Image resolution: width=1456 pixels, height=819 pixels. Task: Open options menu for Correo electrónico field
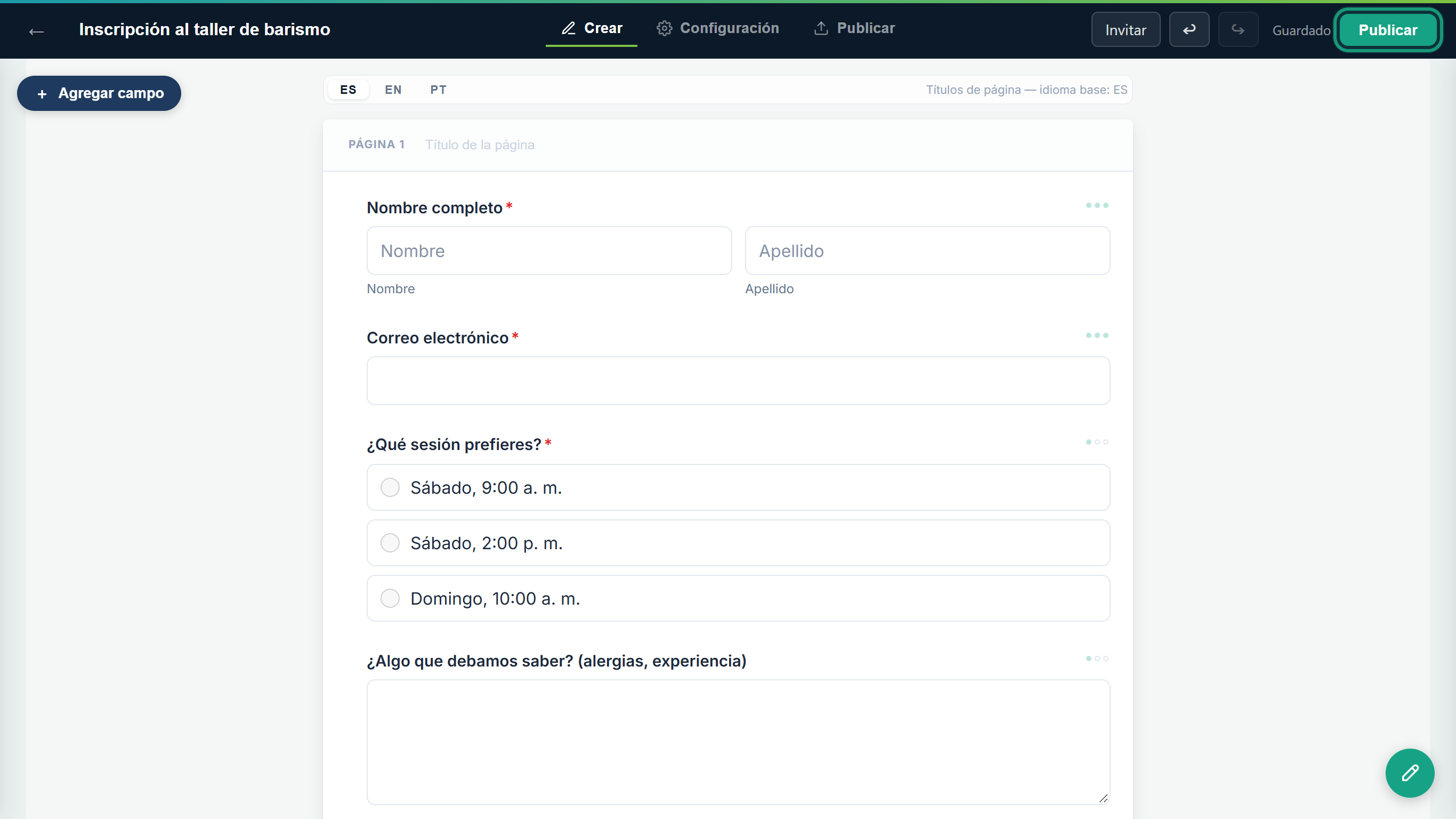(x=1096, y=335)
